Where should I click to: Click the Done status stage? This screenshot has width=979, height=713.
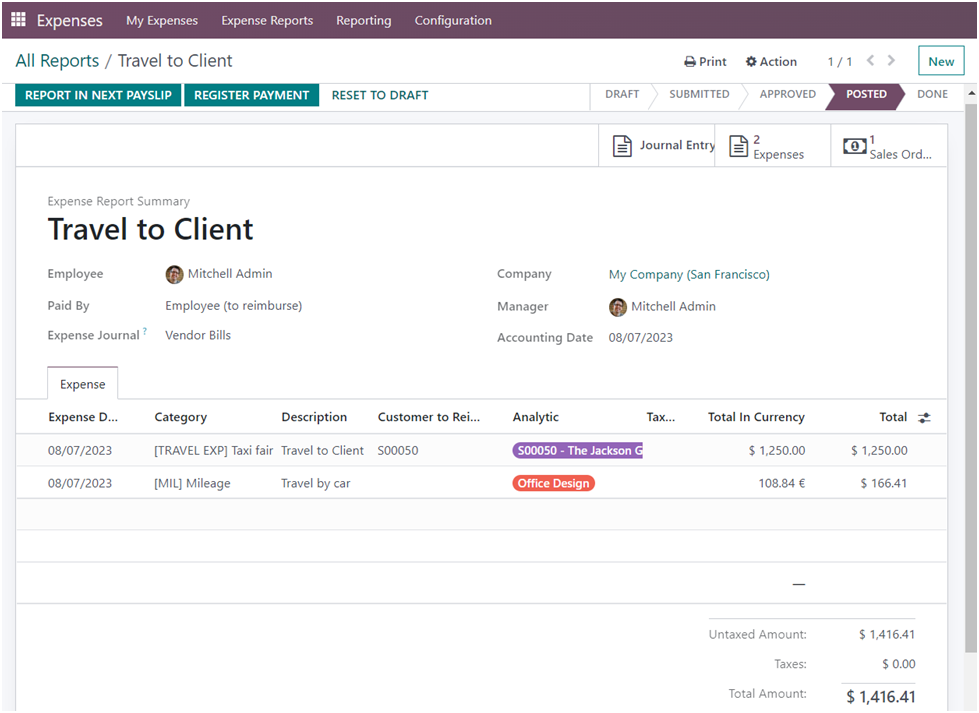932,94
